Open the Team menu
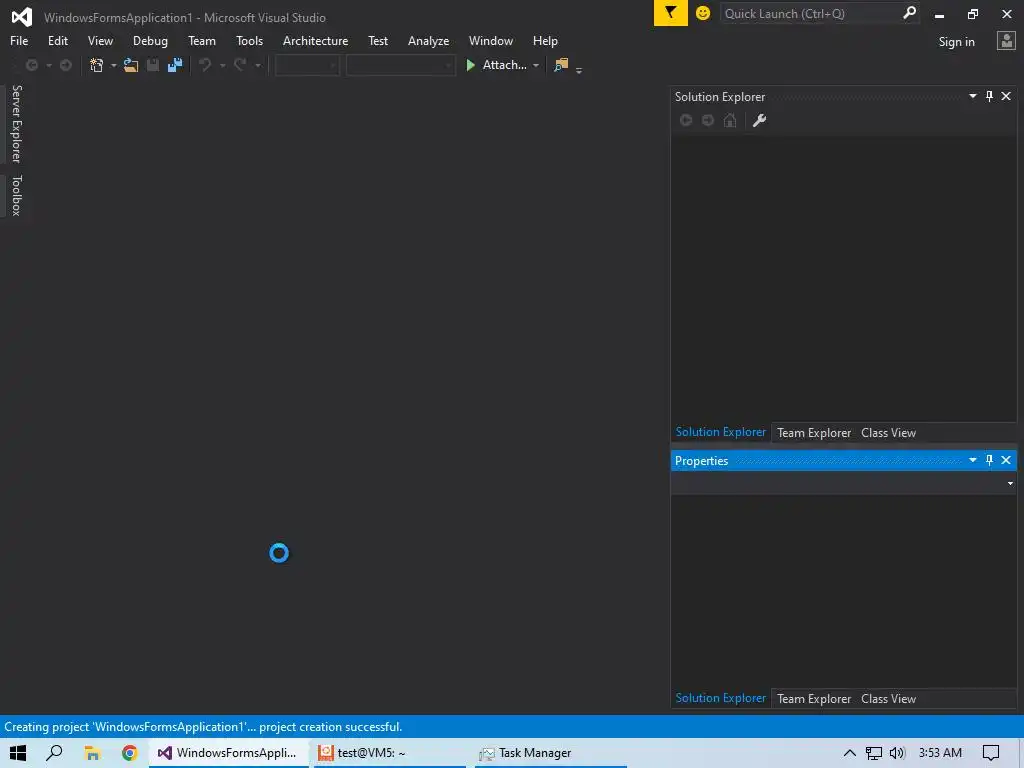 (202, 40)
